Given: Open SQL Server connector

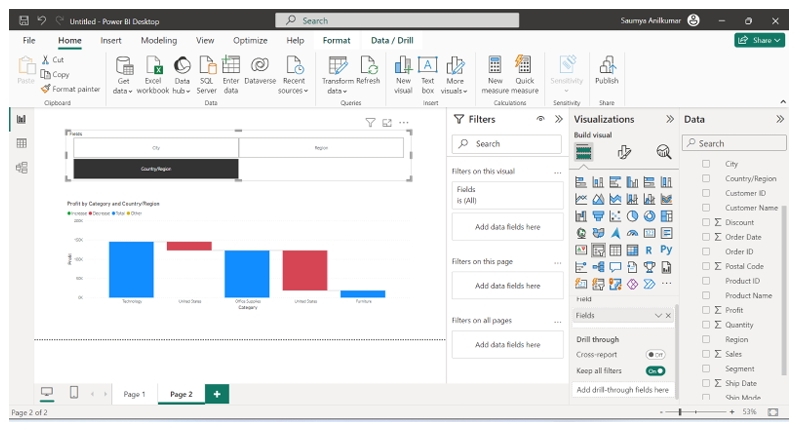Looking at the screenshot, I should (x=206, y=75).
